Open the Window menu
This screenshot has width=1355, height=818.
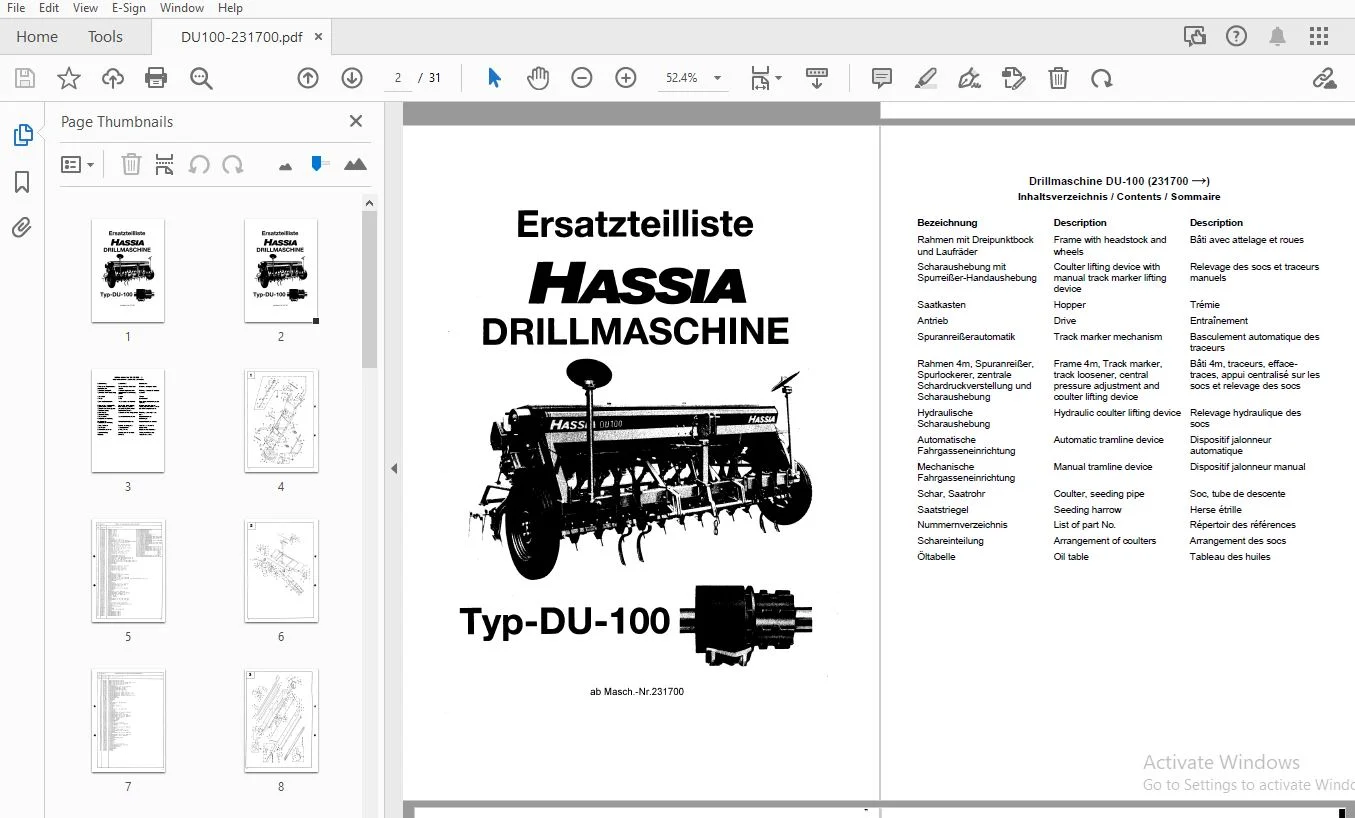click(182, 8)
